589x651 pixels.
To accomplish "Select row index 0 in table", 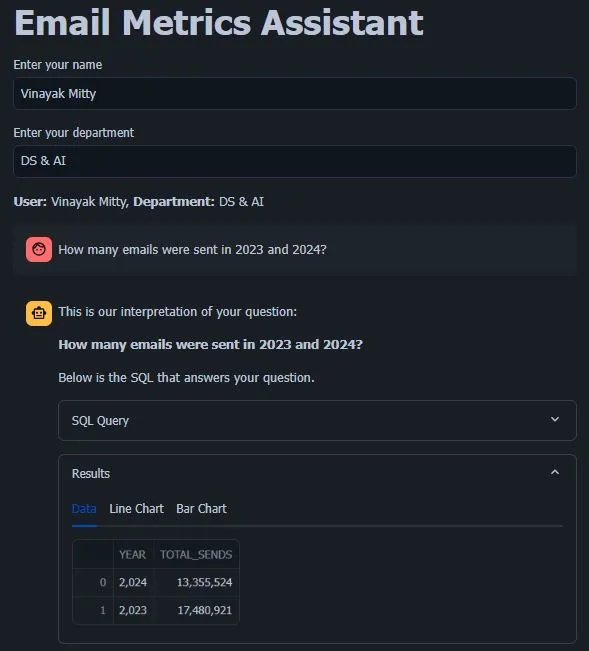I will click(x=93, y=582).
